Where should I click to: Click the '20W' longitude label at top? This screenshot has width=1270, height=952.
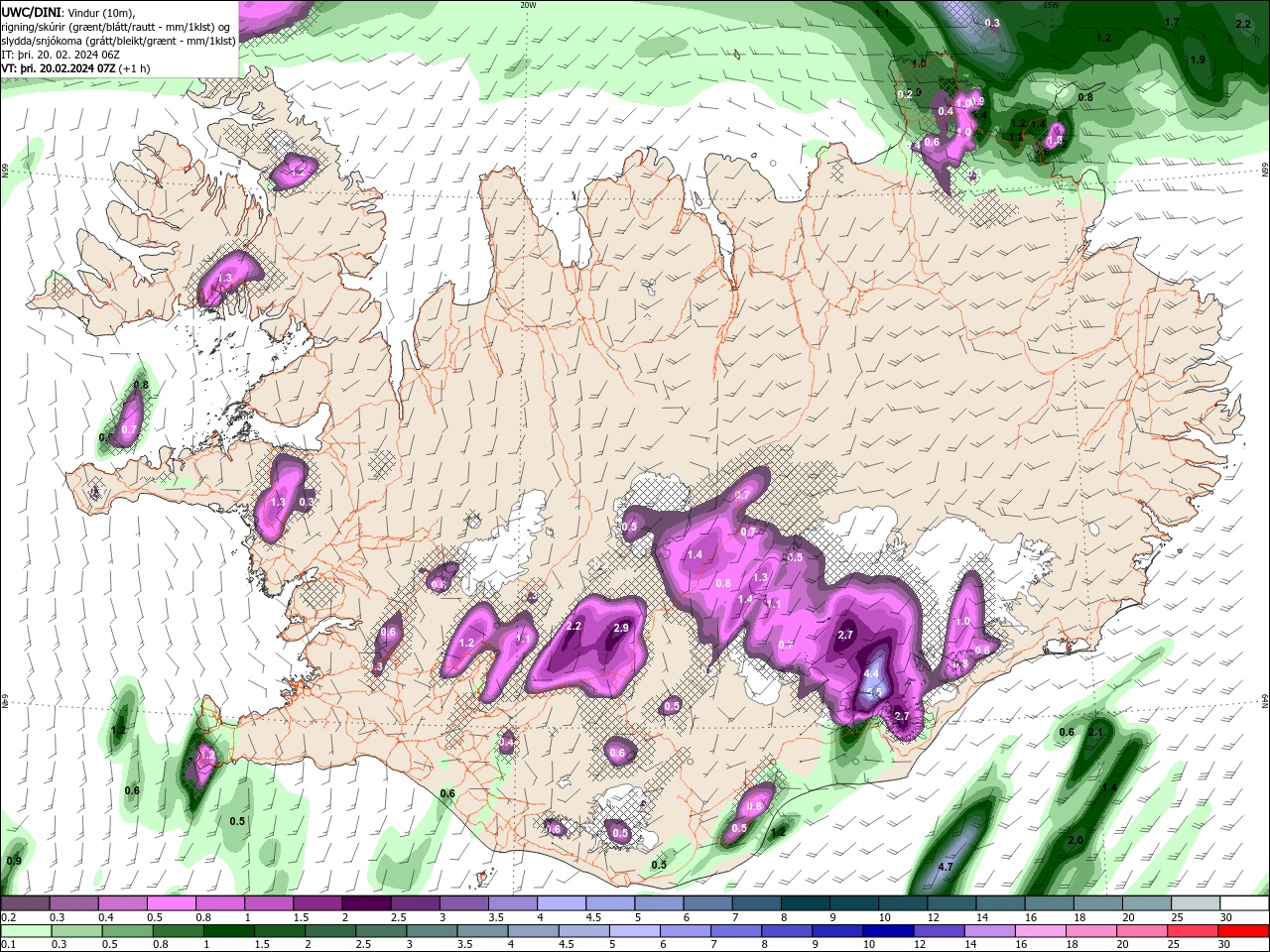(529, 5)
